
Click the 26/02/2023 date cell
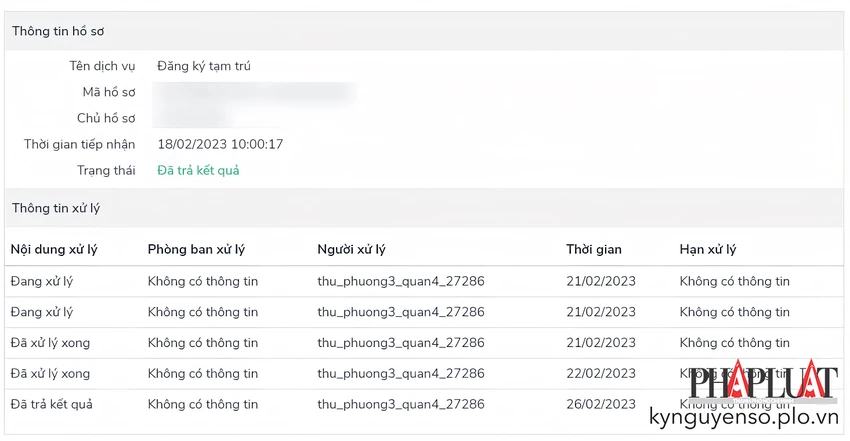point(601,404)
